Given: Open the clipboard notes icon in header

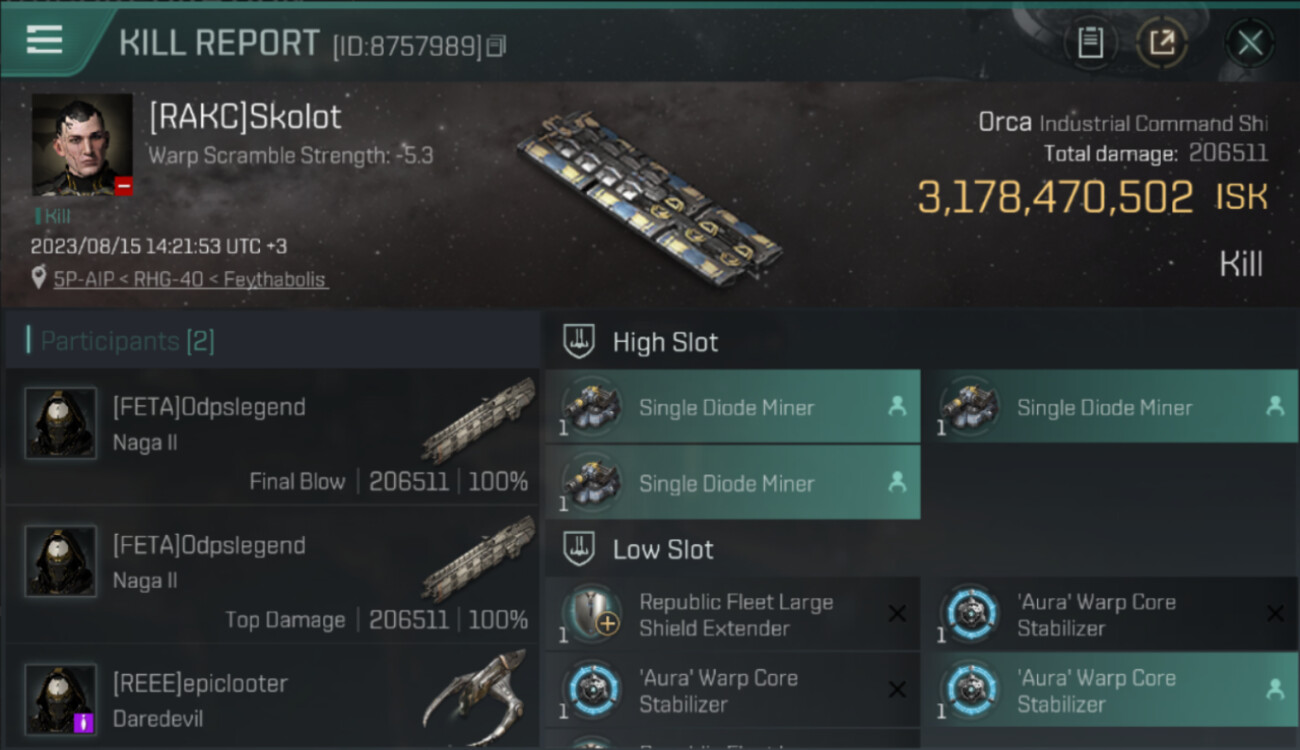Looking at the screenshot, I should click(x=1091, y=43).
